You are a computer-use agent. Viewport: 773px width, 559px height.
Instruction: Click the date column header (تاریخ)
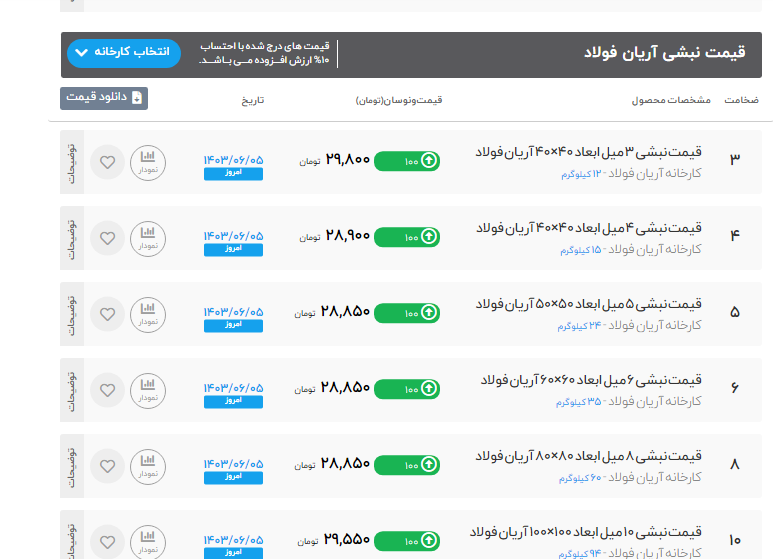252,101
